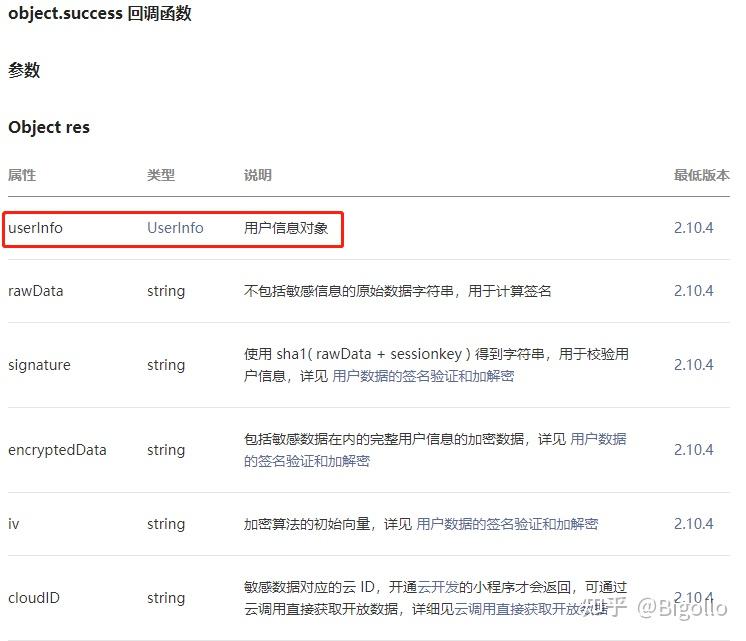The image size is (746, 641).
Task: Click the 参数 heading
Action: (x=24, y=70)
